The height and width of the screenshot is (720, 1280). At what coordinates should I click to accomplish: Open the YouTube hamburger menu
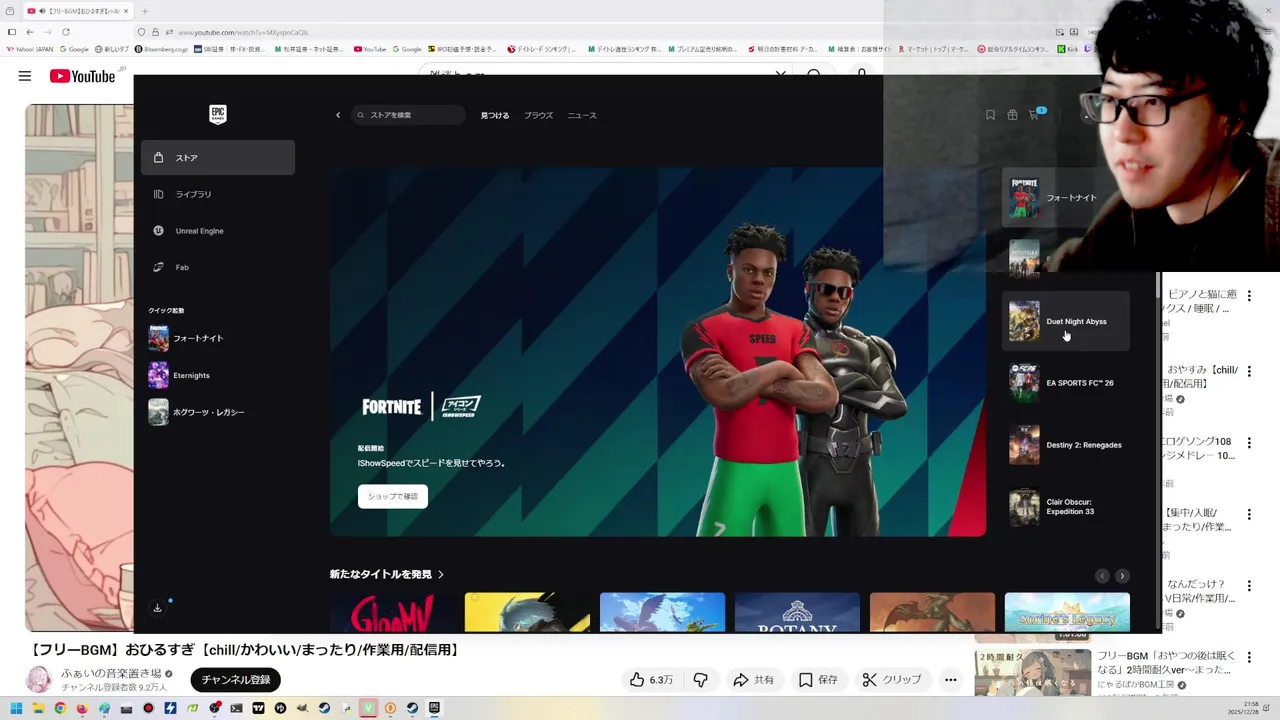tap(25, 76)
